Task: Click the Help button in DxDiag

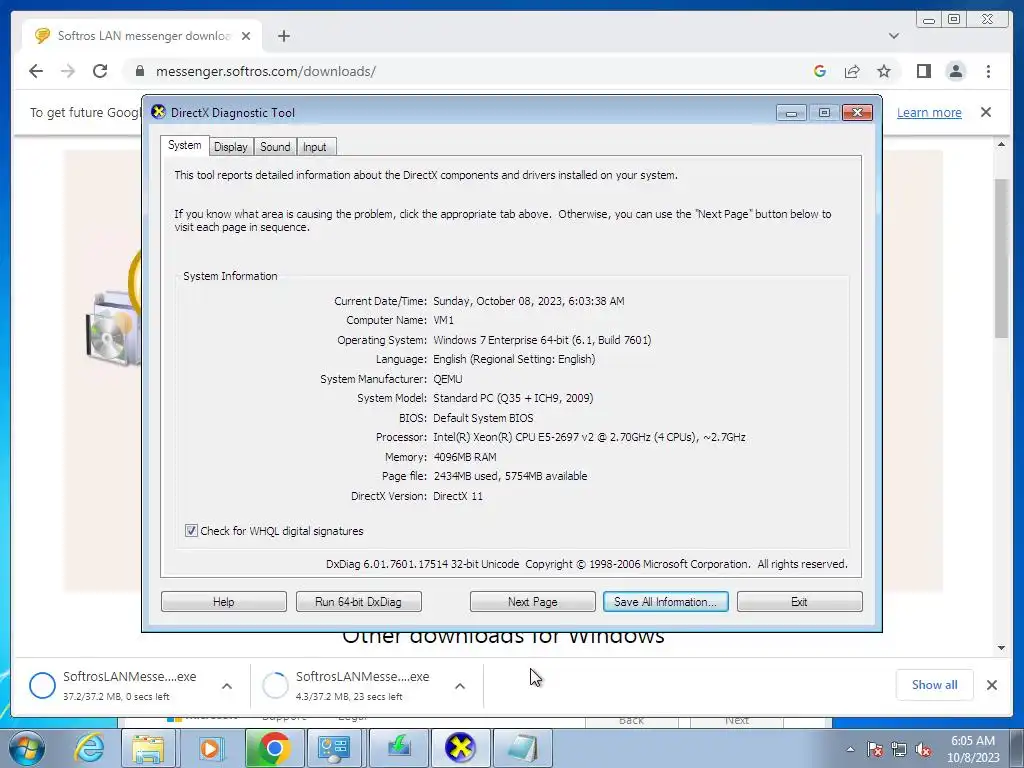Action: coord(223,601)
